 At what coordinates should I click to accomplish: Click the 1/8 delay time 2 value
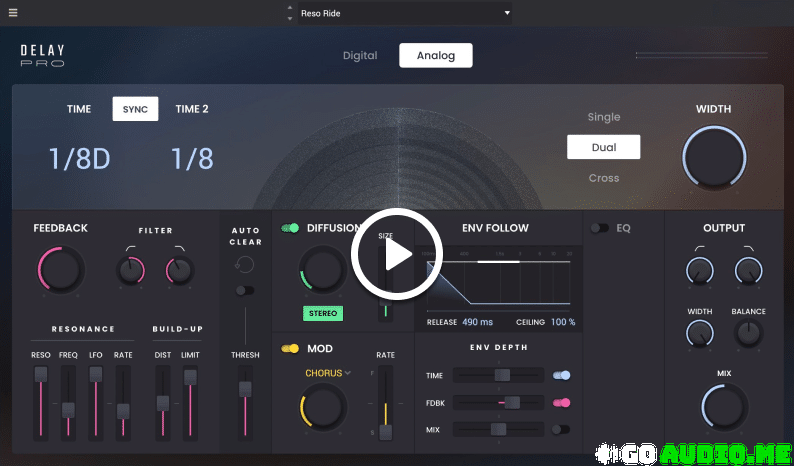point(192,159)
